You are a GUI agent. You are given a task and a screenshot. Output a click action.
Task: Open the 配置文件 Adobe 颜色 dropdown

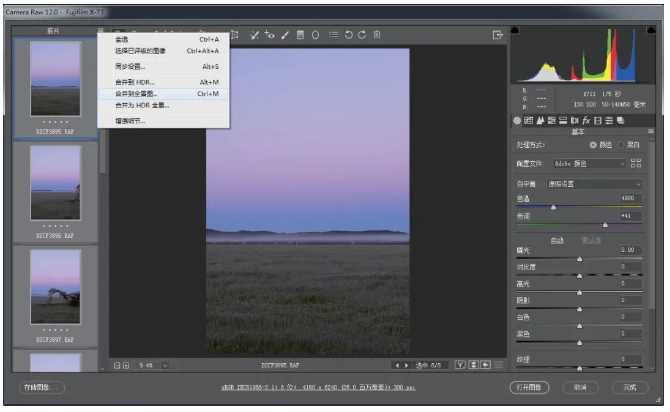coord(589,164)
